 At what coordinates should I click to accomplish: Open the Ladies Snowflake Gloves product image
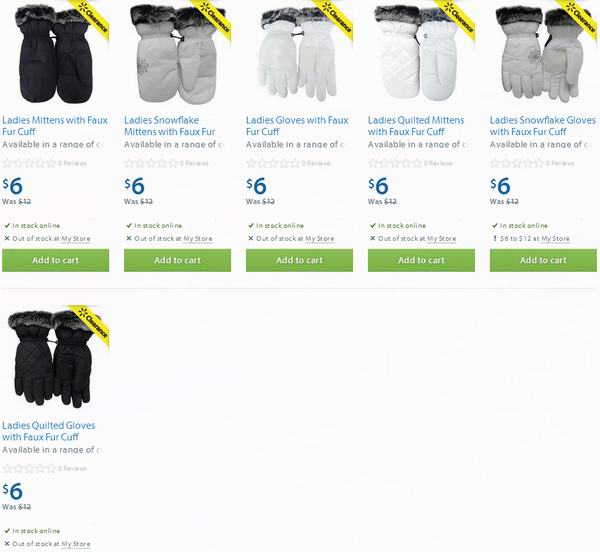point(543,54)
